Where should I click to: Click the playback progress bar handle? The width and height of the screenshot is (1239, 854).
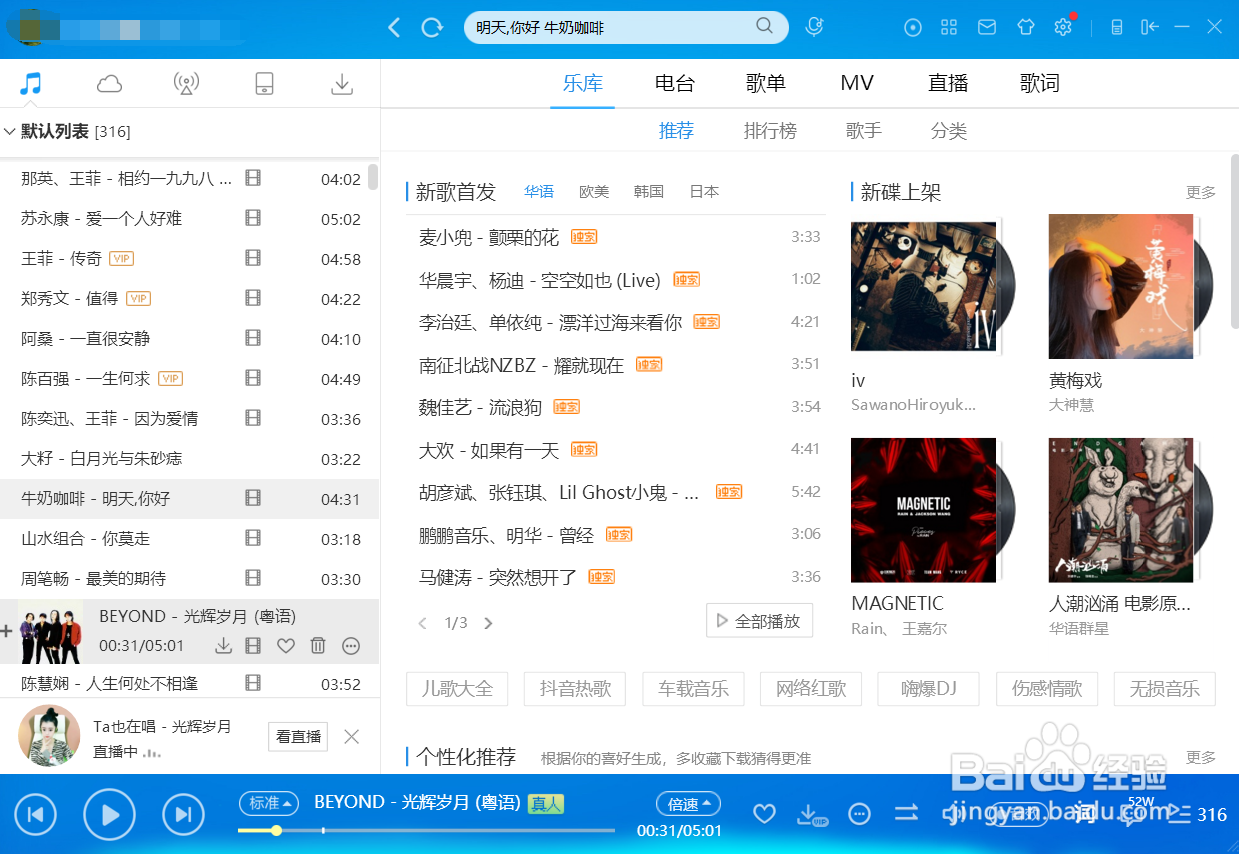click(x=276, y=830)
